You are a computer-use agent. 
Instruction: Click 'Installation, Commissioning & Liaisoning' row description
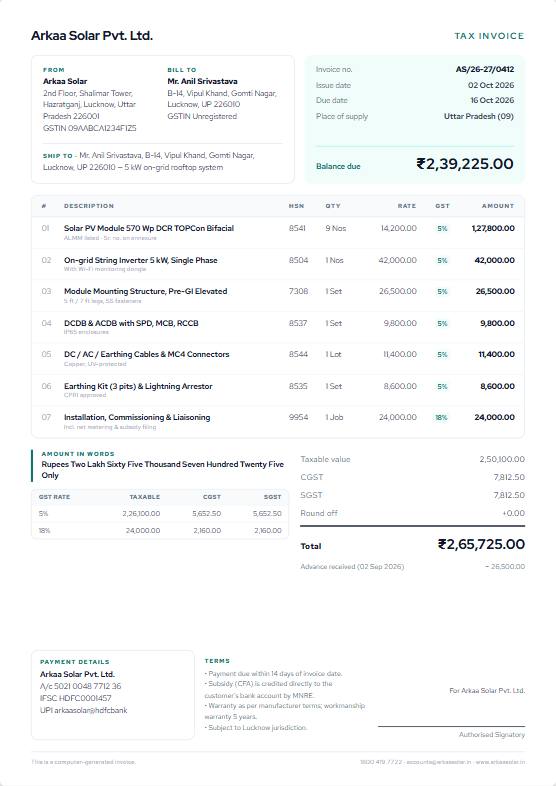(137, 418)
